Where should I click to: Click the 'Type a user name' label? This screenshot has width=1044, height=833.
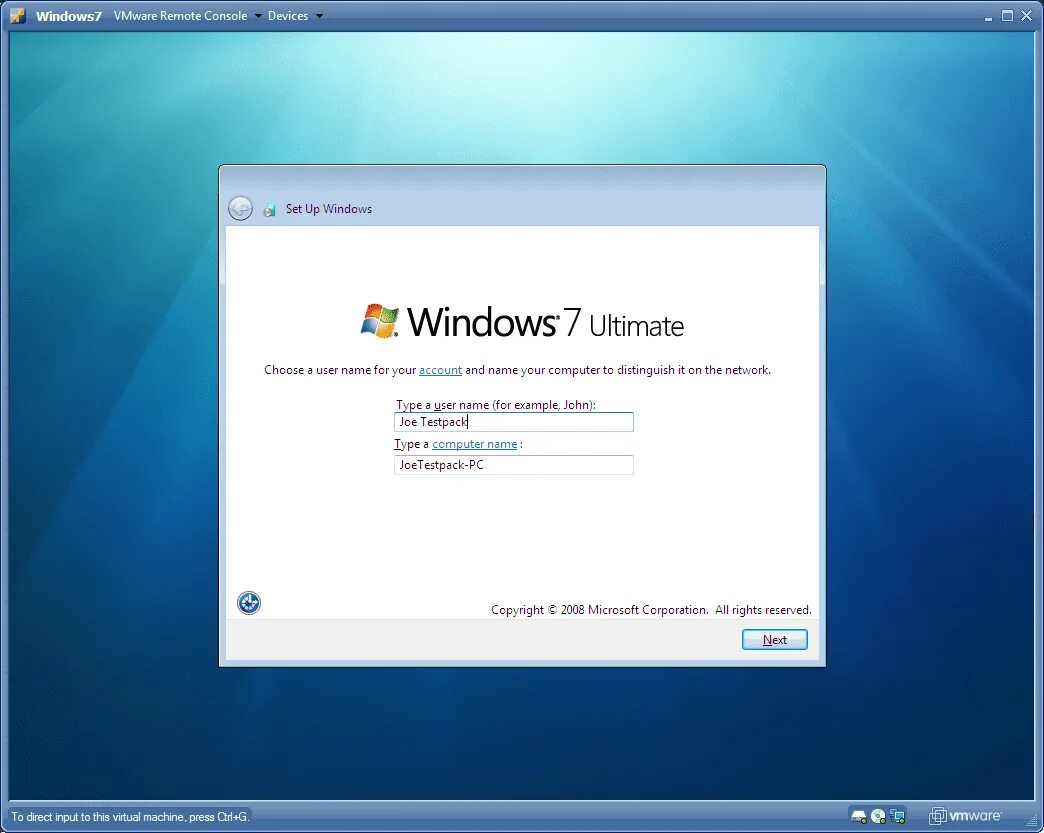click(495, 404)
